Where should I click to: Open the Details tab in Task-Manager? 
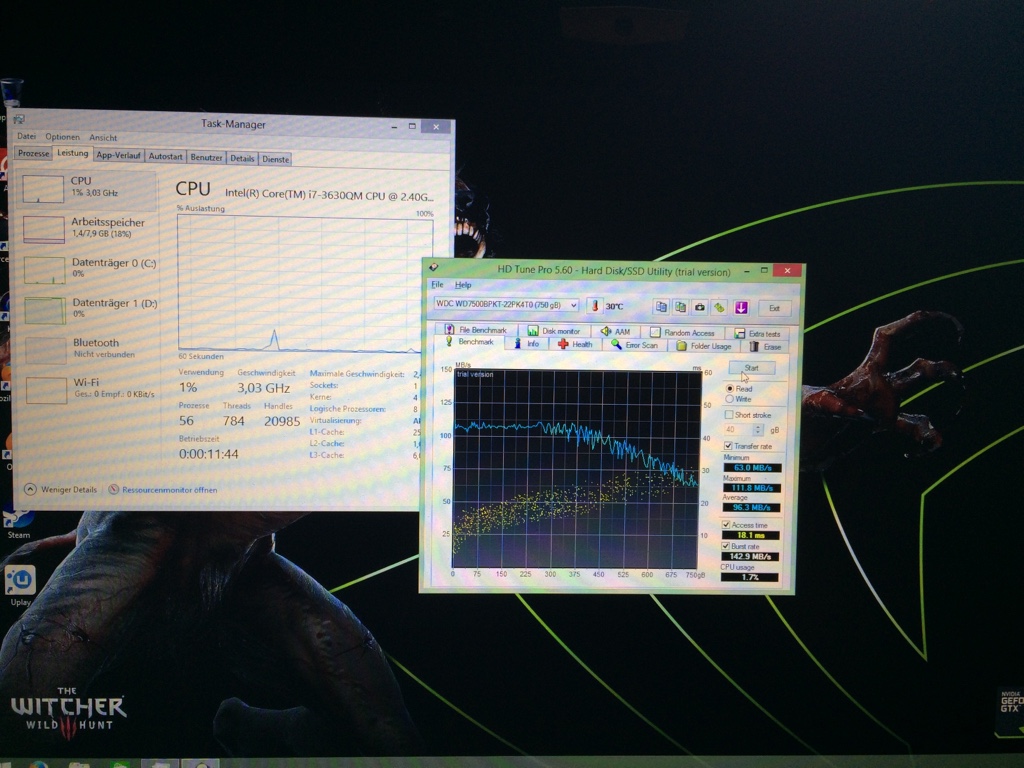[242, 158]
